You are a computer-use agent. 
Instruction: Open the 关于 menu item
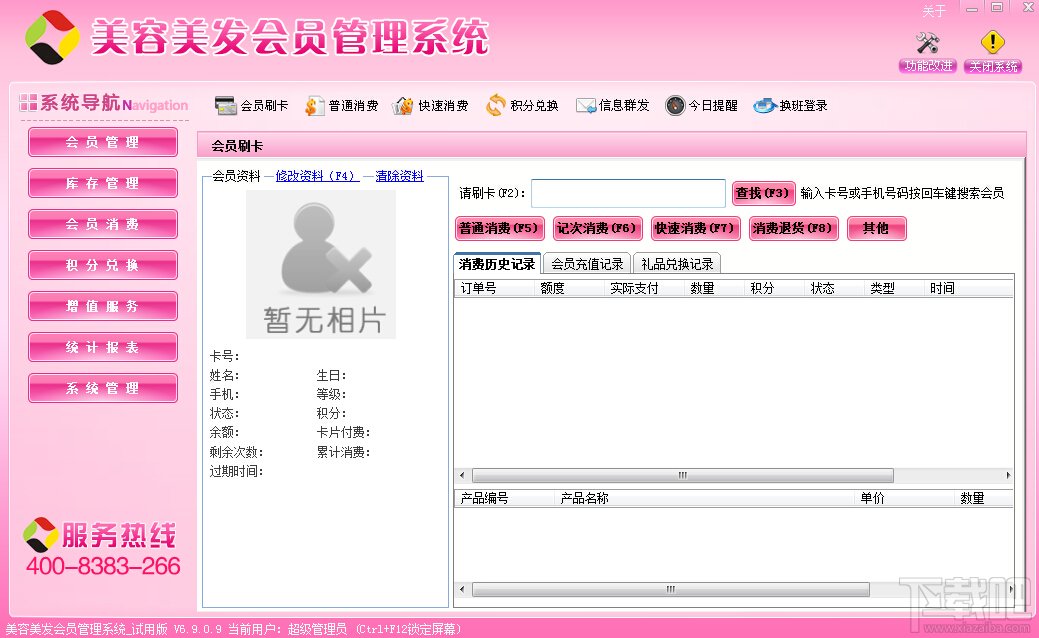click(x=934, y=11)
